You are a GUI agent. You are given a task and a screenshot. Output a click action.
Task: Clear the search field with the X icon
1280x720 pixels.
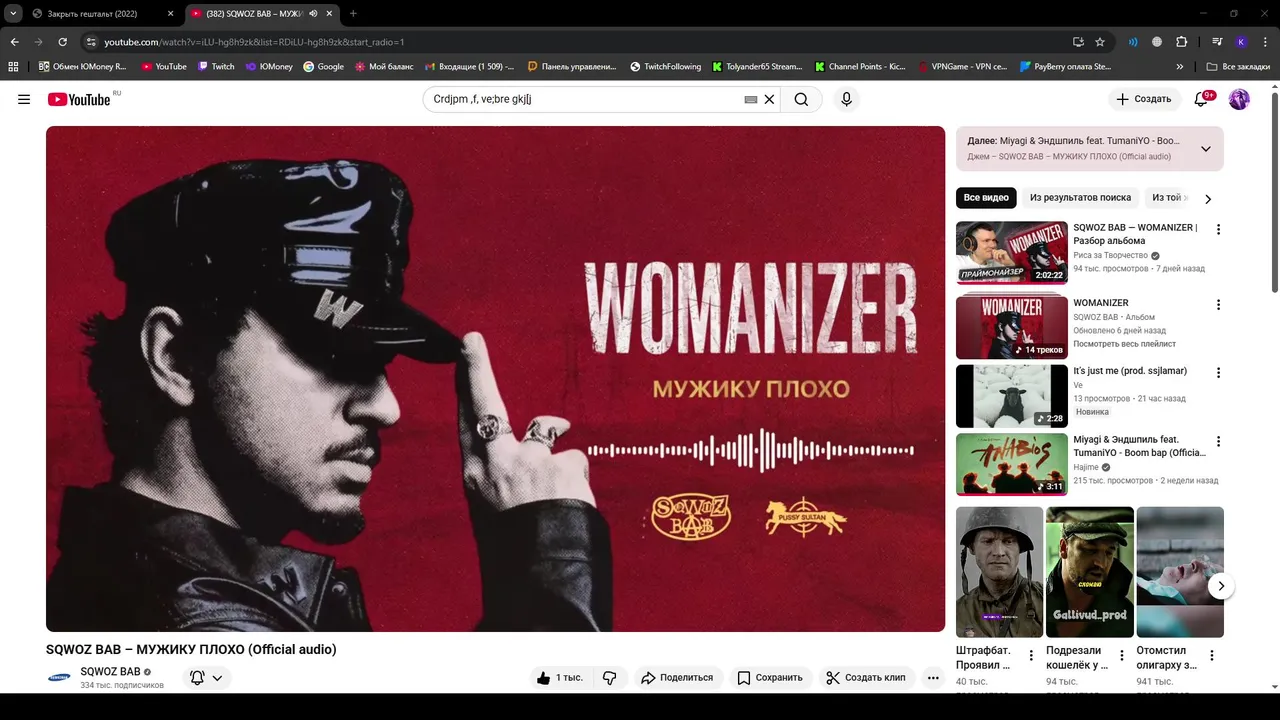[x=769, y=99]
